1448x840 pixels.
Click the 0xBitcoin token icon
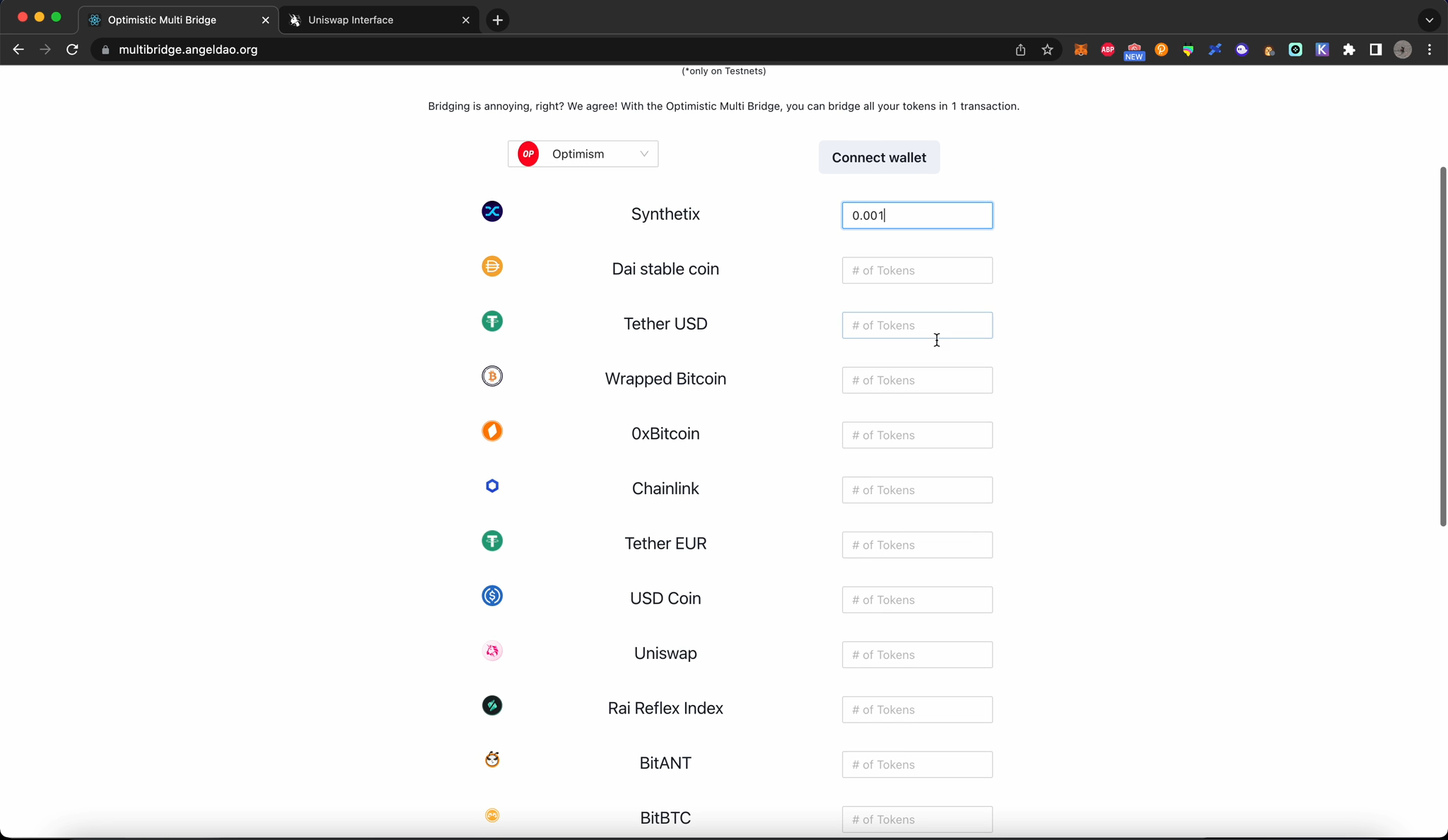[x=492, y=431]
